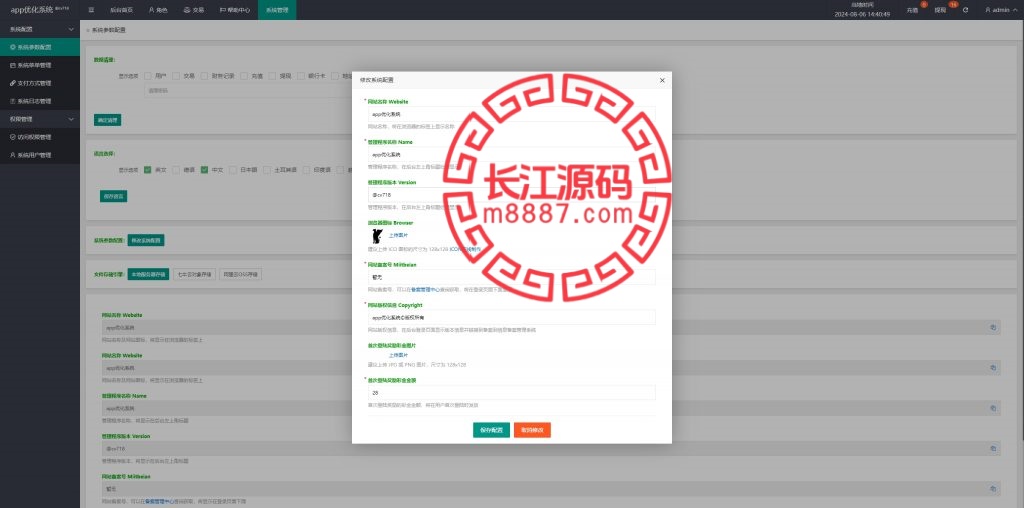The width and height of the screenshot is (1024, 508).
Task: Click the 取消修改 button
Action: [532, 430]
